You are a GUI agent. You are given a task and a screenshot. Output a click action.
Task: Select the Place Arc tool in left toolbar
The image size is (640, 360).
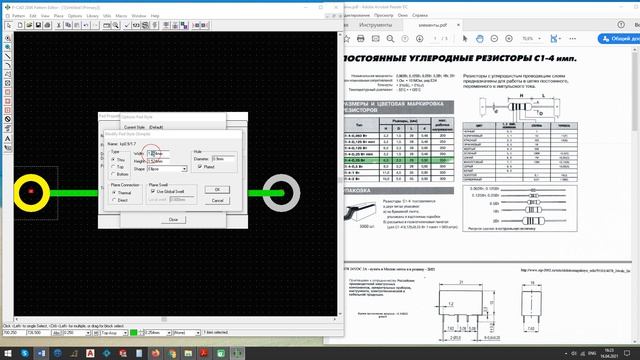click(8, 65)
